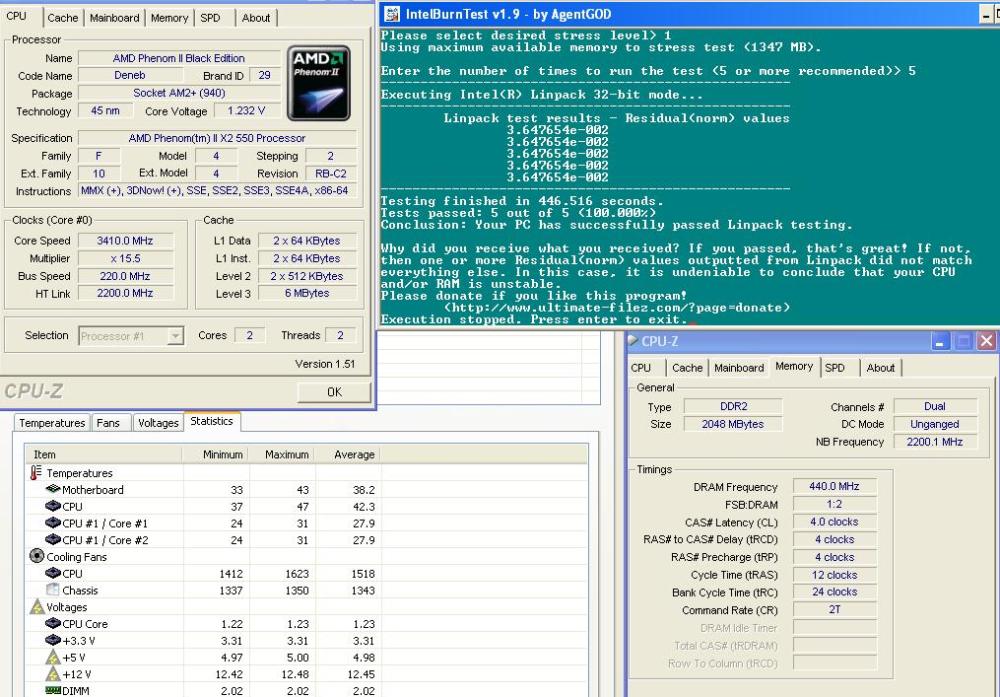Click the Minimum column header
1000x697 pixels.
pyautogui.click(x=216, y=454)
